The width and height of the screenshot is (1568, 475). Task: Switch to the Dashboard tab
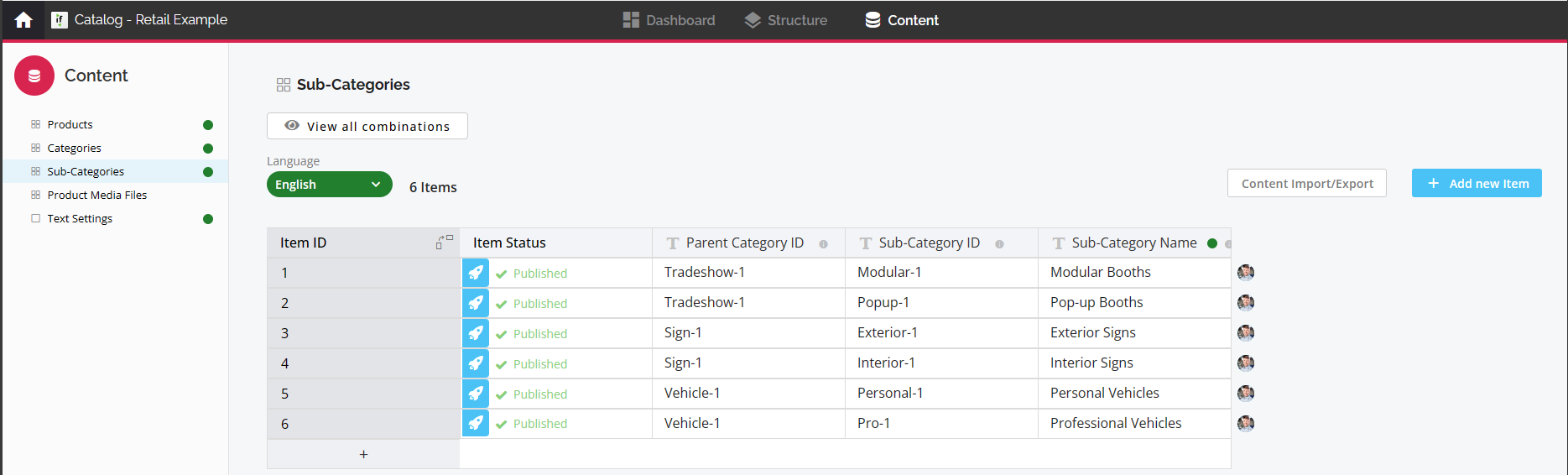669,20
